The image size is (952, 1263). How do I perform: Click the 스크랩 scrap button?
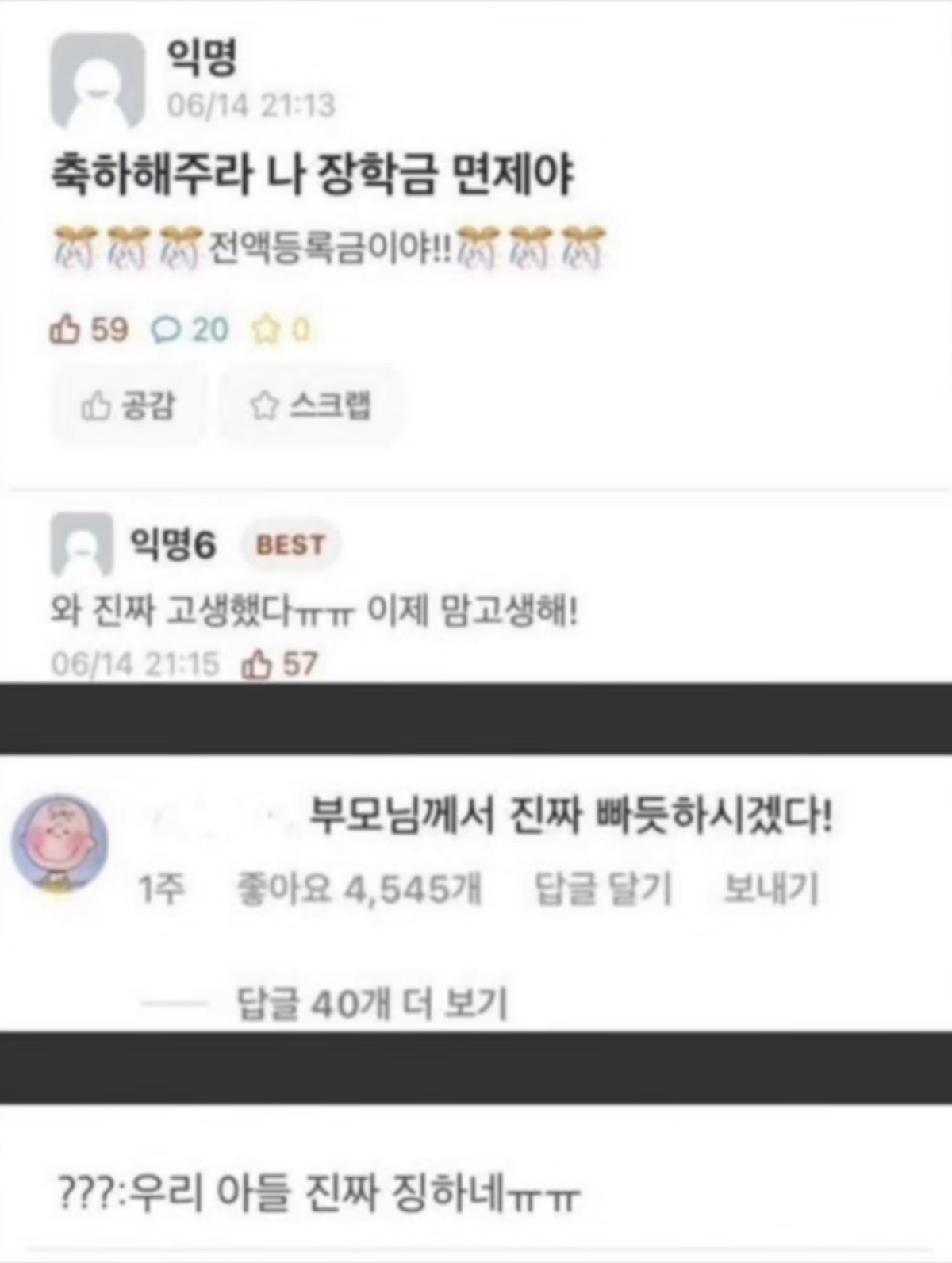tap(311, 406)
